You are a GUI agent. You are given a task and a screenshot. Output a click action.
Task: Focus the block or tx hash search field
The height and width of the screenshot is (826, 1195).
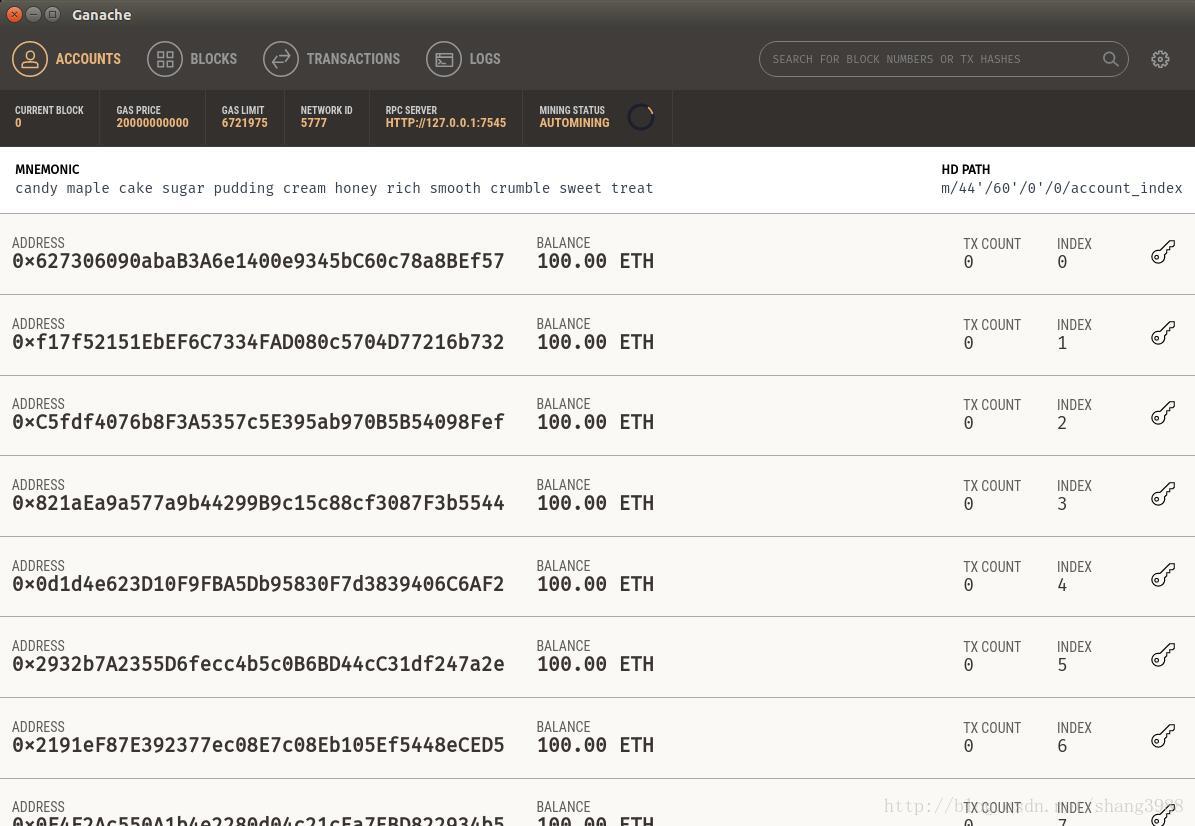pos(944,59)
